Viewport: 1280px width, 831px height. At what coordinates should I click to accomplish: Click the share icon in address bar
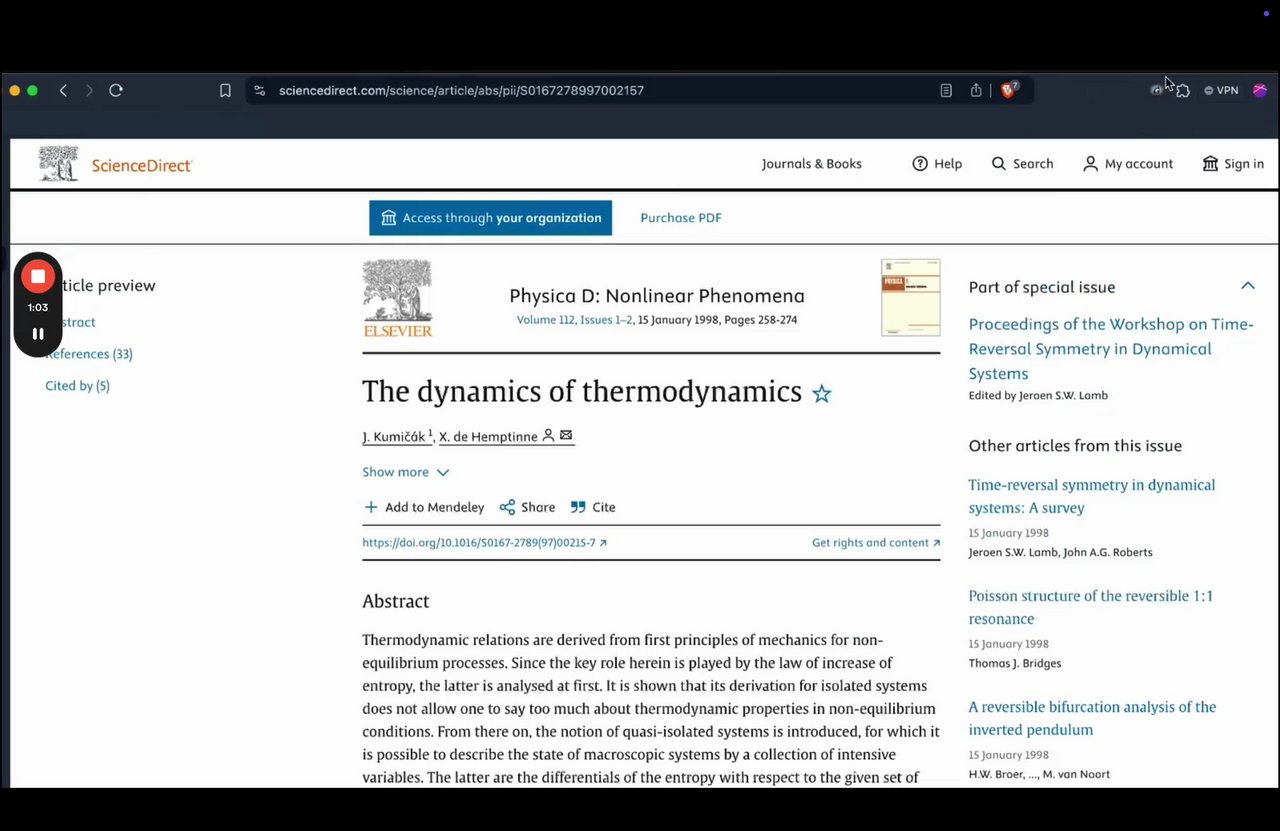(x=976, y=90)
